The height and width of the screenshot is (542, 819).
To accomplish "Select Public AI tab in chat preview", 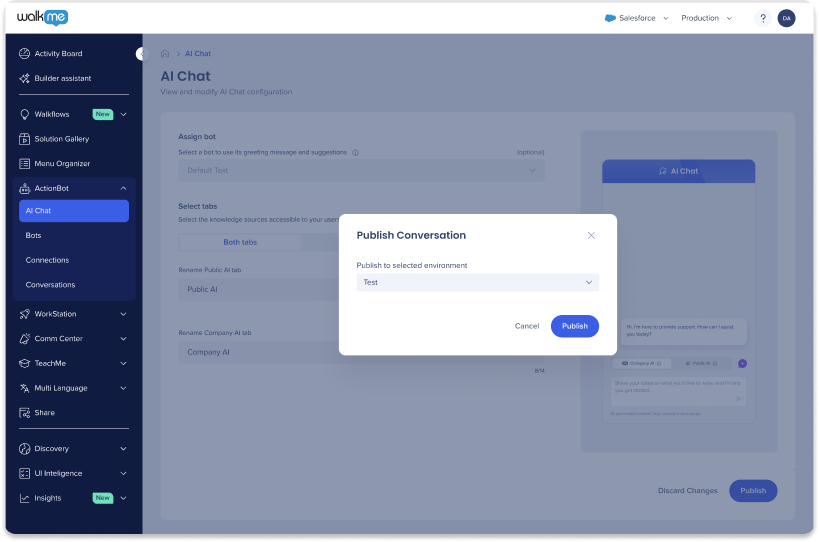I will coord(701,363).
